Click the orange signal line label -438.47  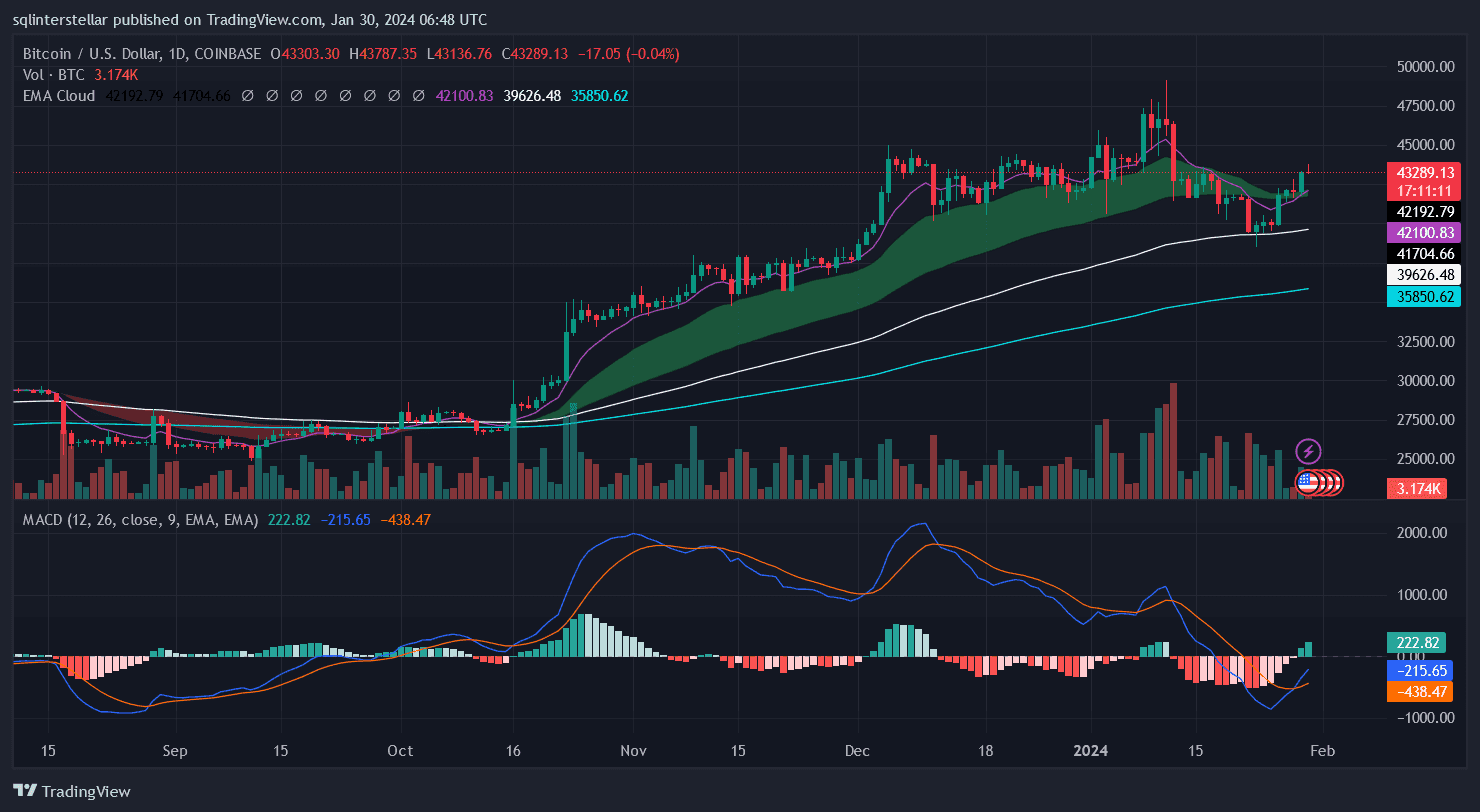1419,691
